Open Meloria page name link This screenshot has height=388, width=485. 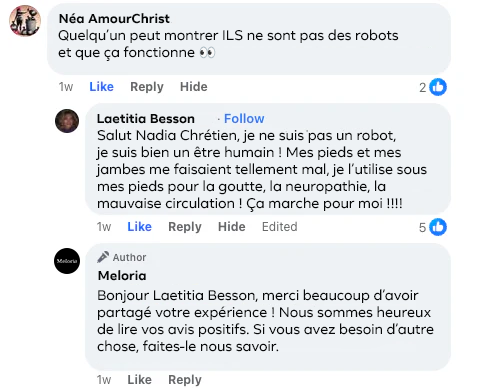click(x=122, y=276)
